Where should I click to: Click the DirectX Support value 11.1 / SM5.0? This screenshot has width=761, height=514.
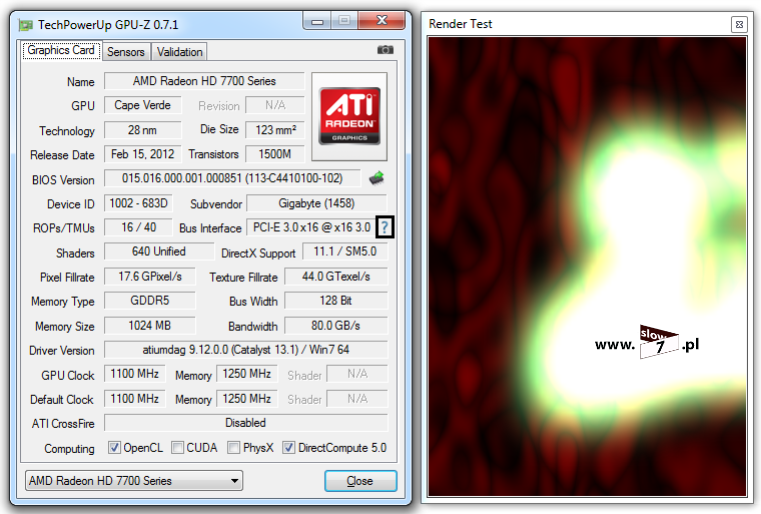(345, 251)
